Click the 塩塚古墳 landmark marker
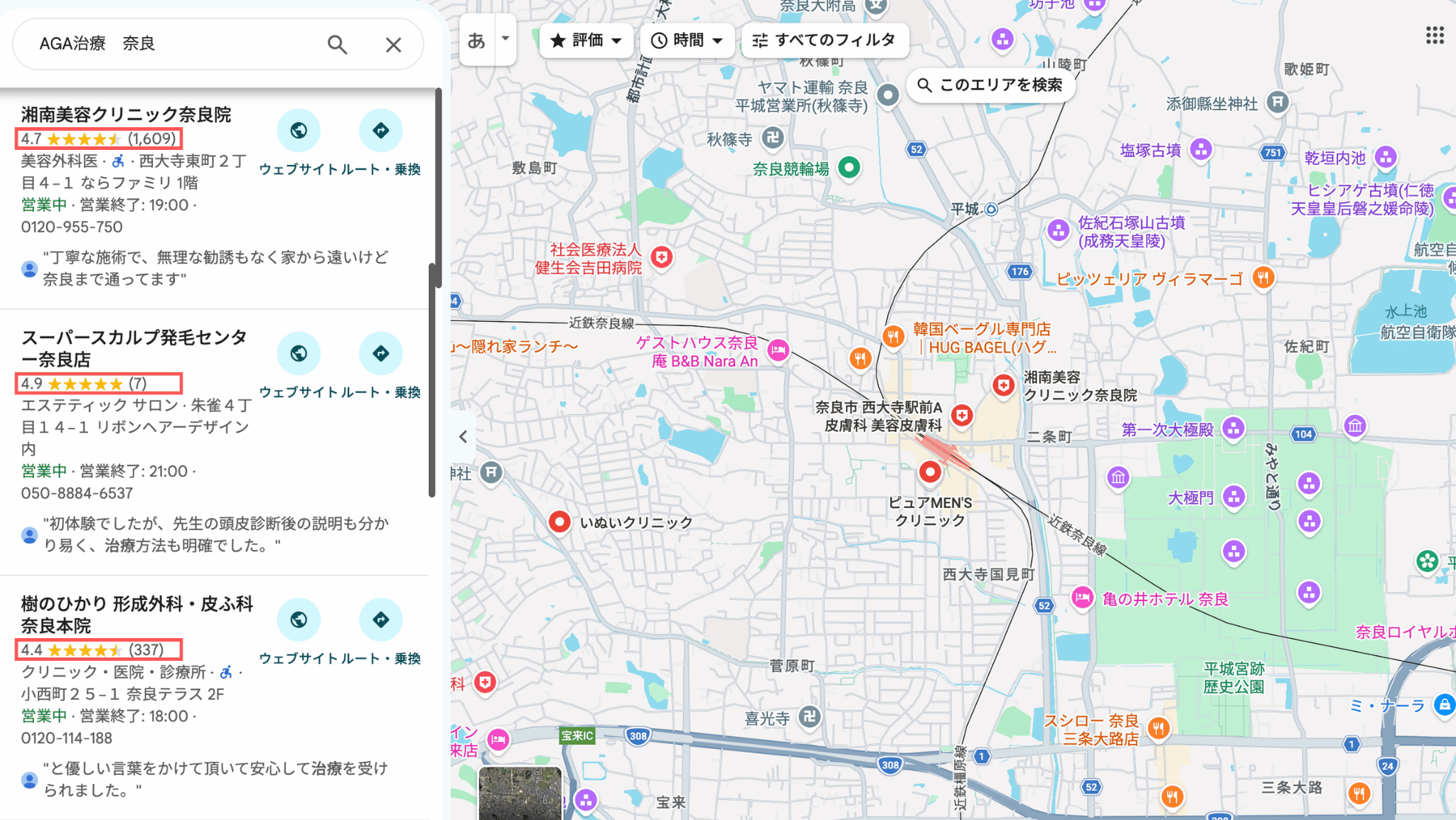Viewport: 1456px width, 820px height. click(1201, 150)
